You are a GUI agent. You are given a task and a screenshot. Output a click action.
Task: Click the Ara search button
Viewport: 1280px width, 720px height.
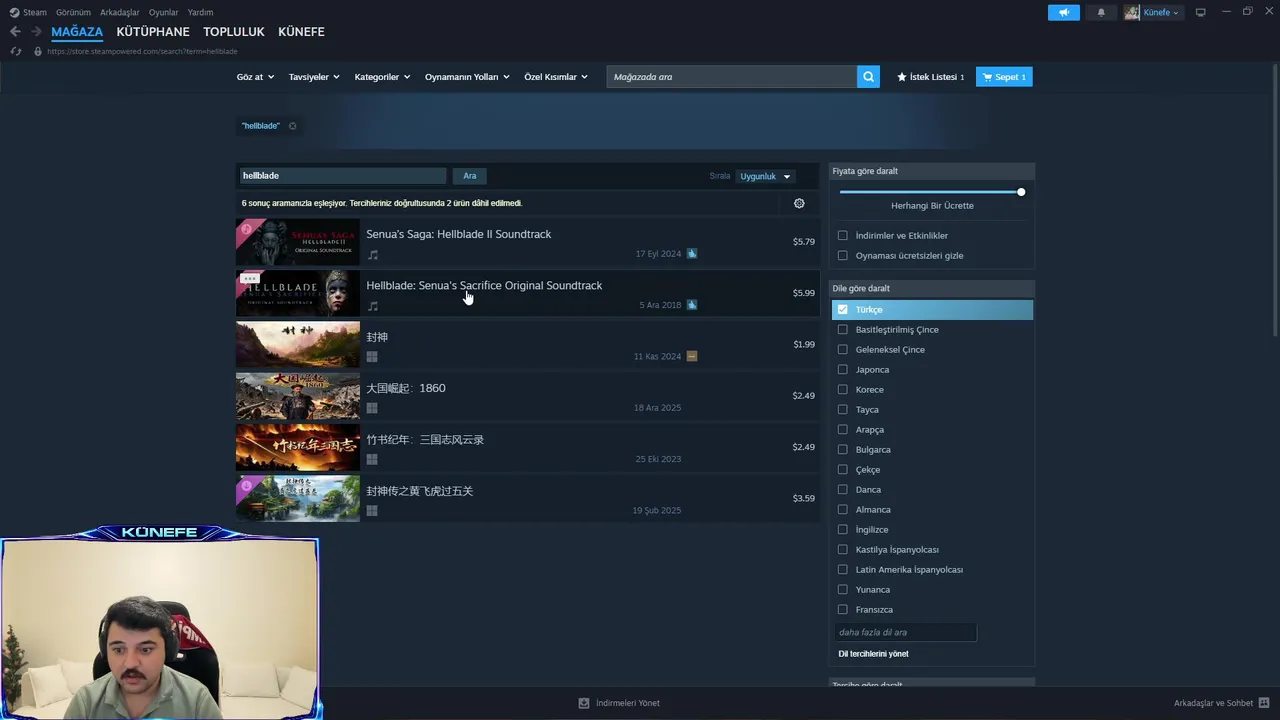pos(470,176)
